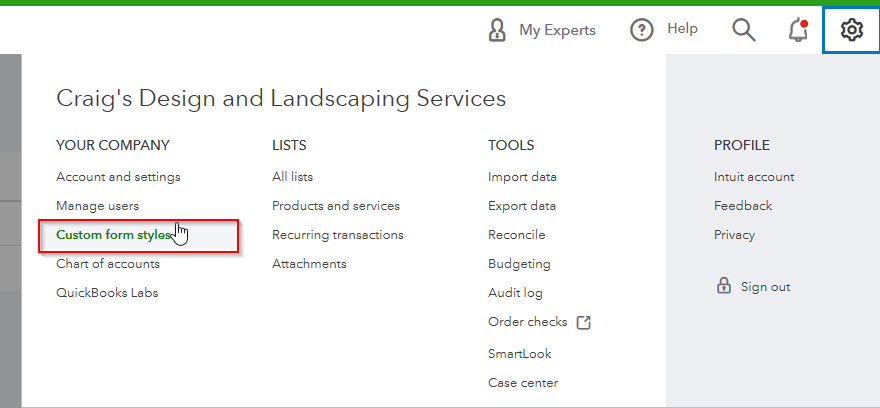Open Custom form styles
The width and height of the screenshot is (880, 408).
tap(113, 235)
